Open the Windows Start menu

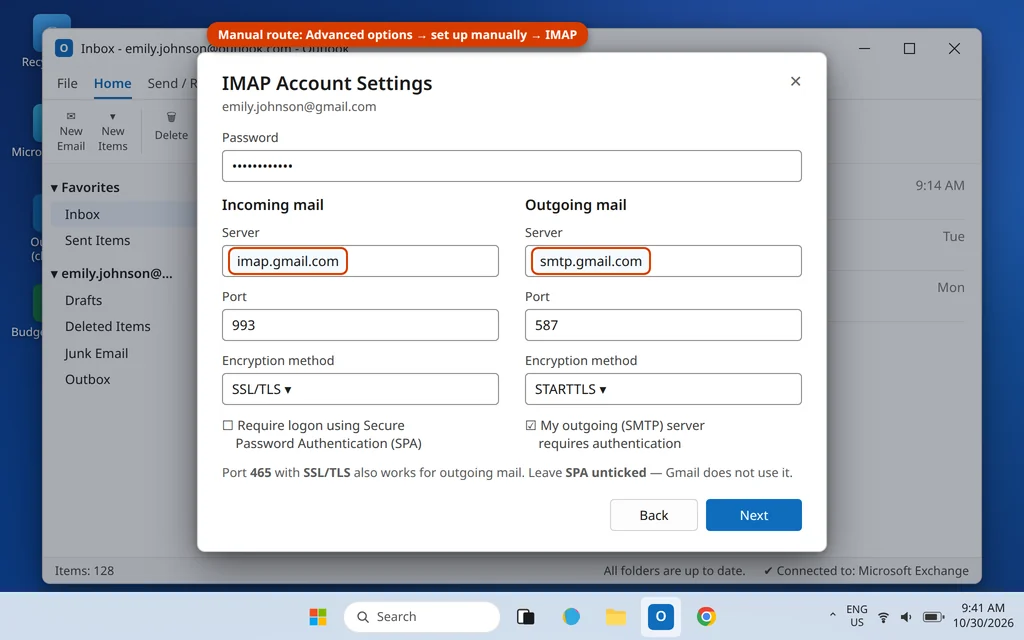tap(318, 616)
